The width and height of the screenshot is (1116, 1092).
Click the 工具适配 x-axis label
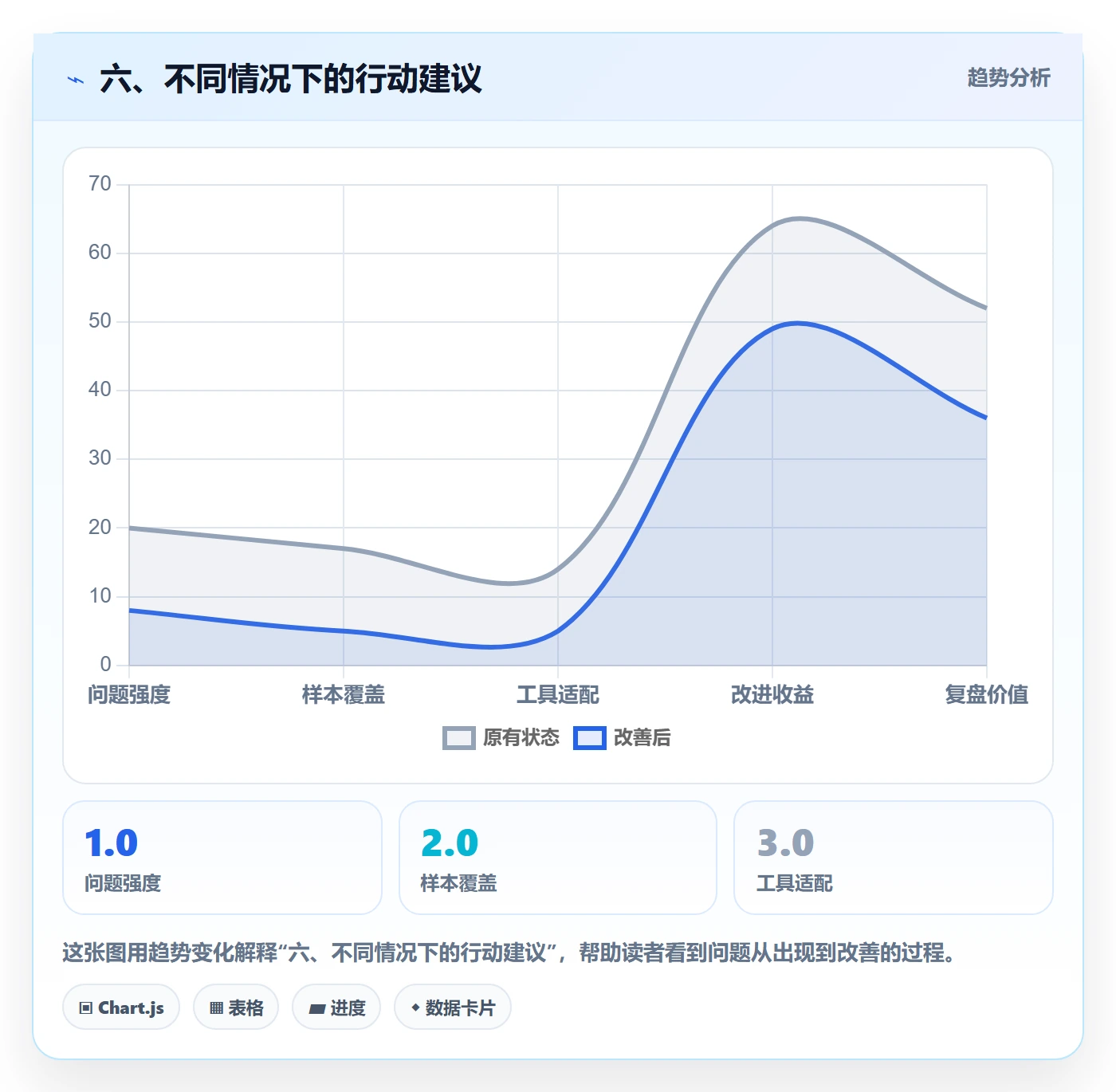558,695
